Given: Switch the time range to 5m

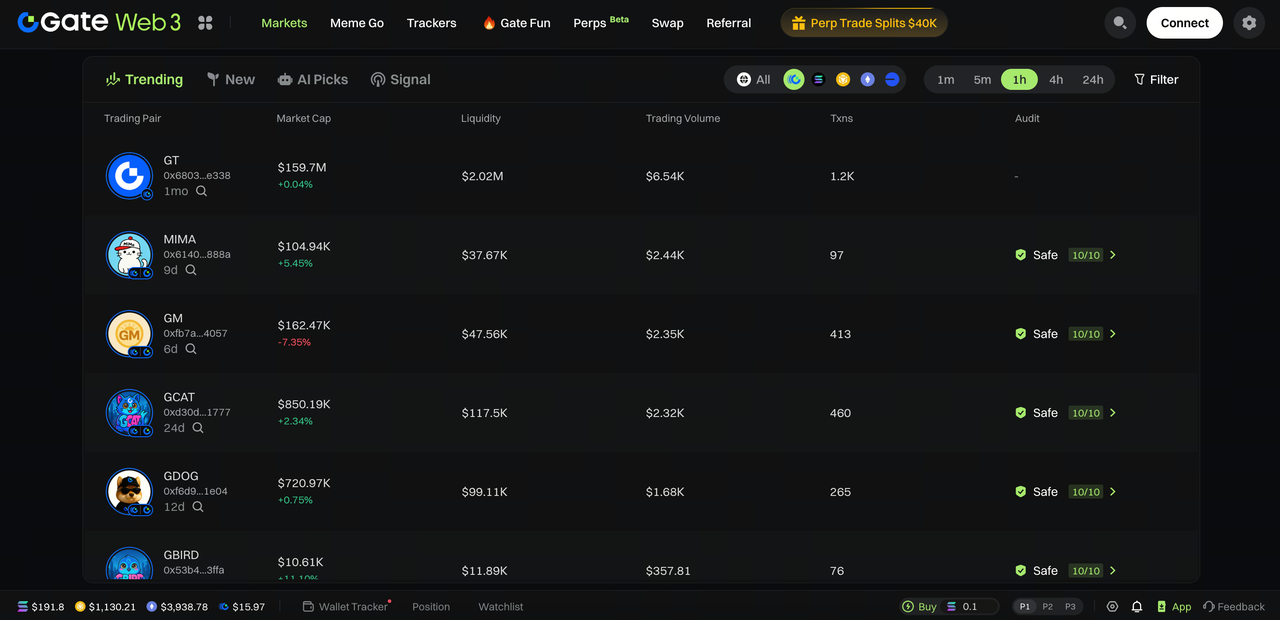Looking at the screenshot, I should [982, 79].
